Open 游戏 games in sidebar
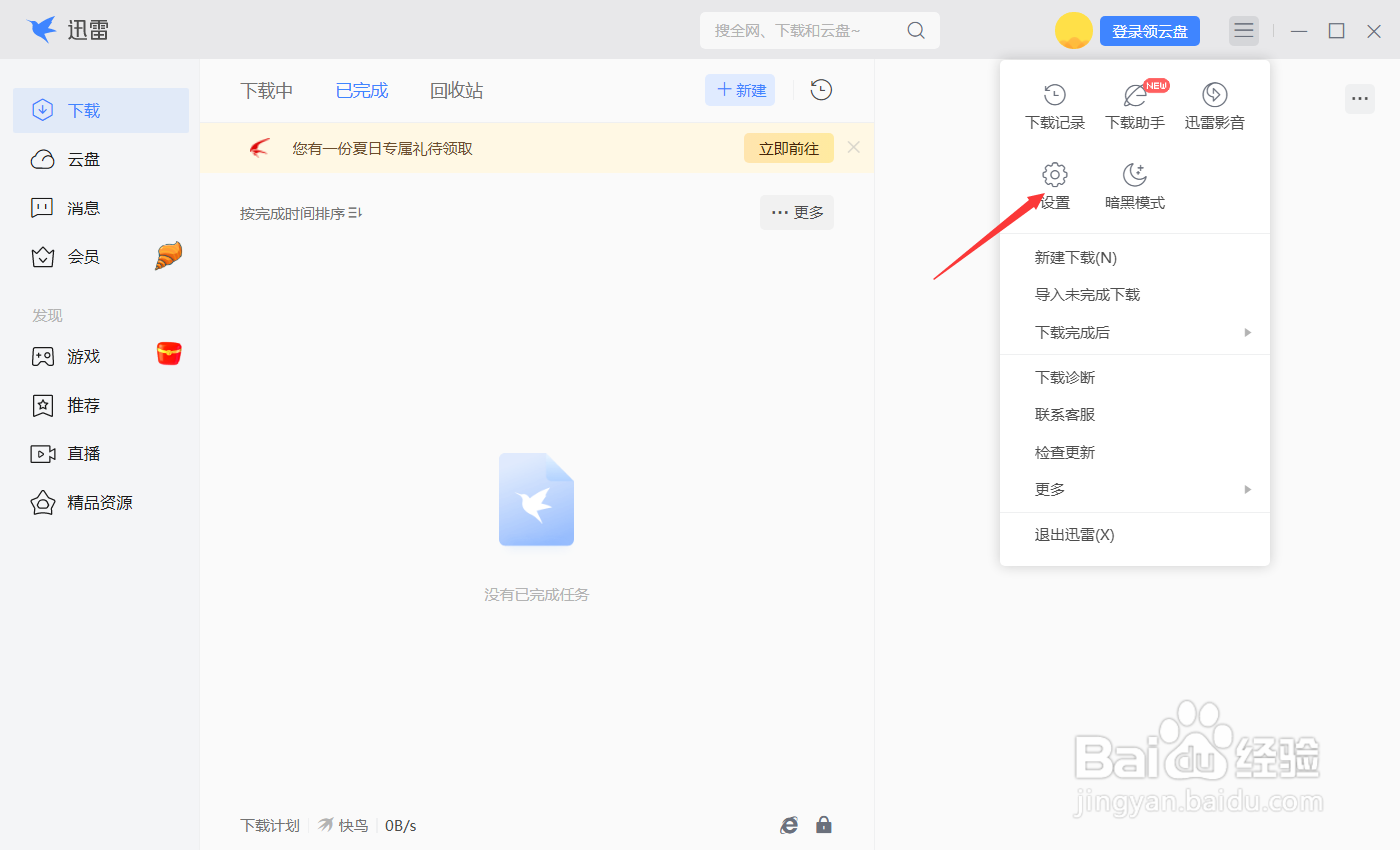Viewport: 1400px width, 850px height. 101,356
